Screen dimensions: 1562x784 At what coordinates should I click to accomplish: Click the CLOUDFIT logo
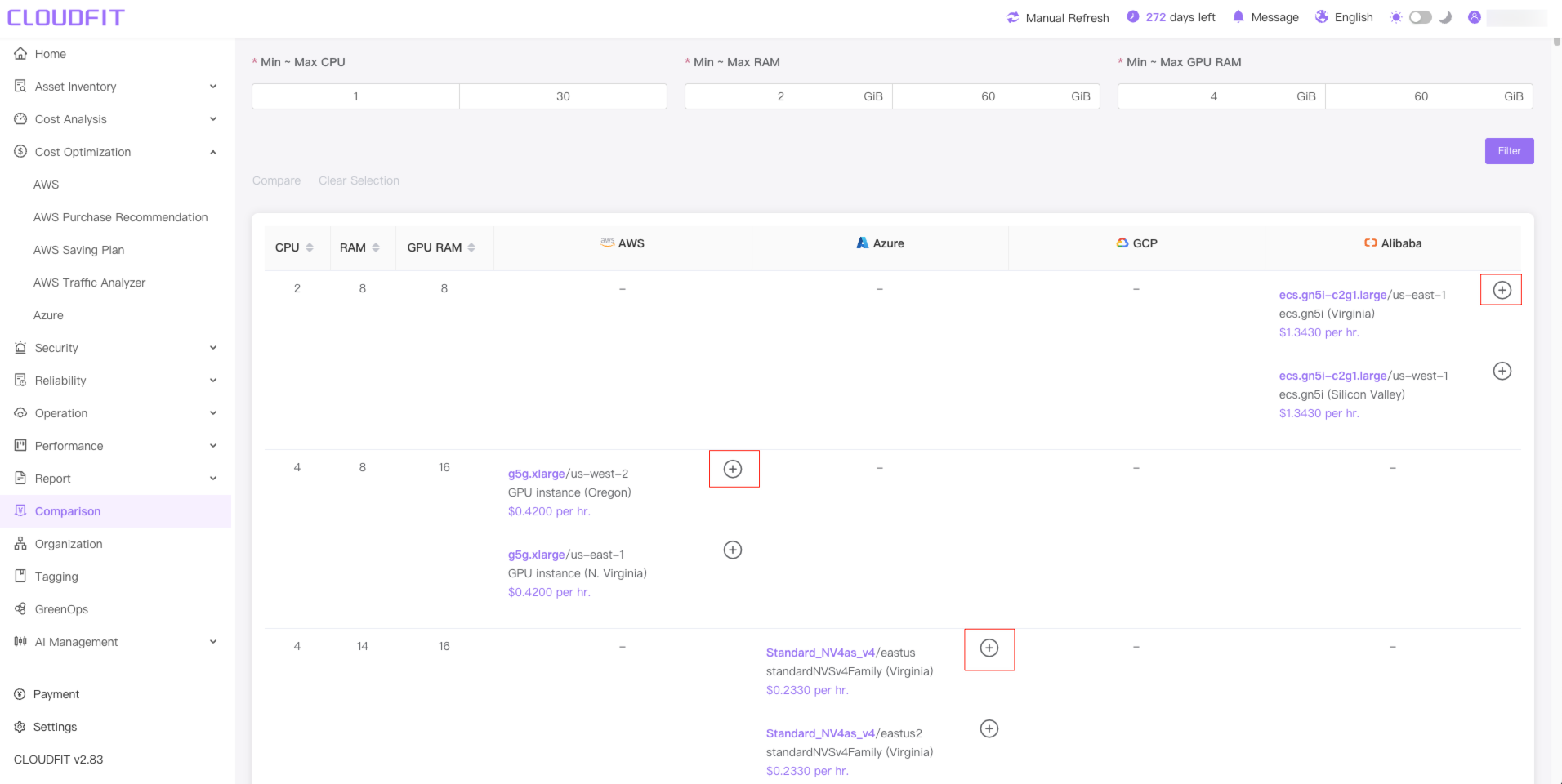66,17
